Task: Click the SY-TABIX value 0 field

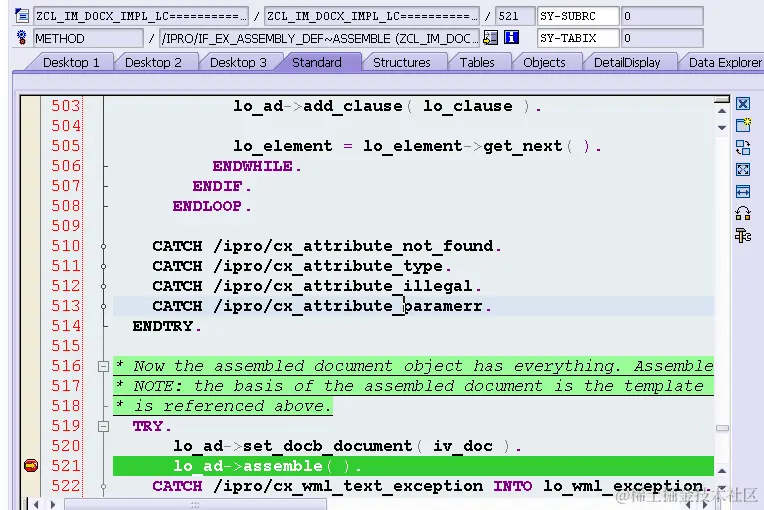Action: tap(662, 38)
